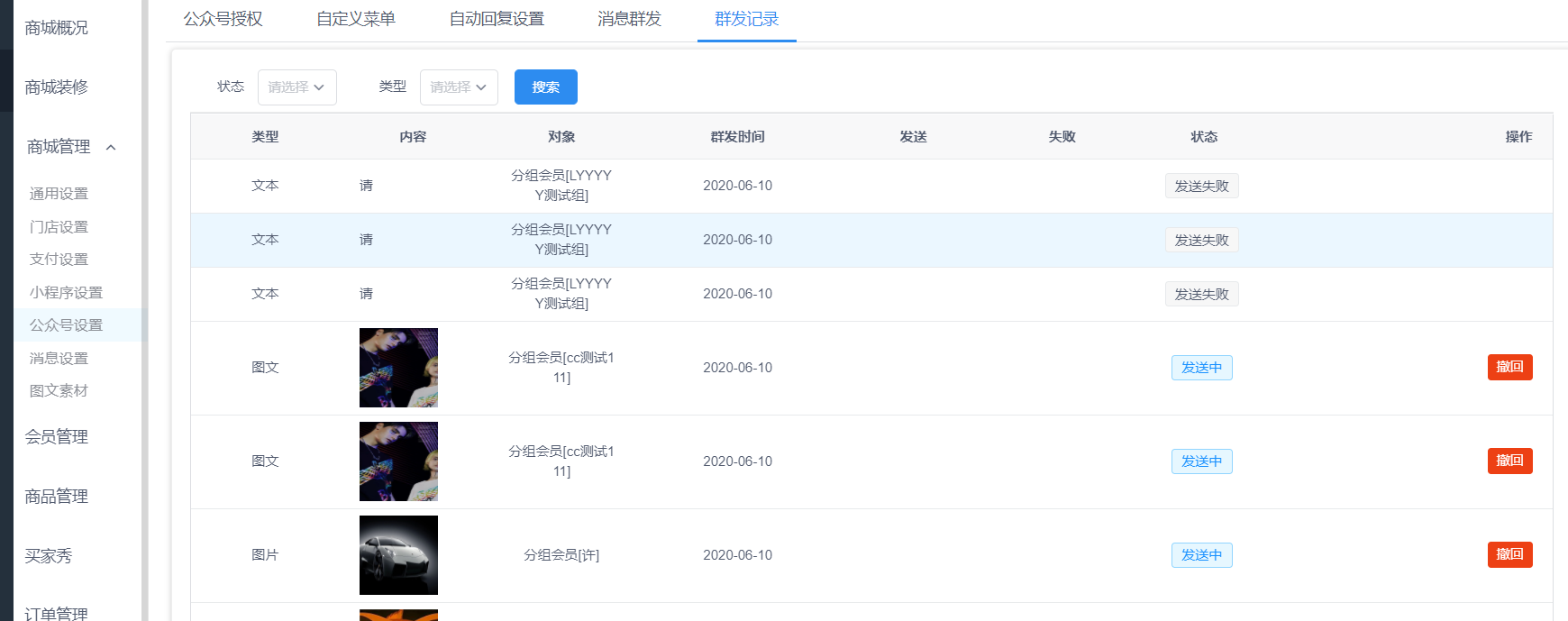1568x621 pixels.
Task: Switch to the 自定义菜单 tab
Action: click(x=355, y=19)
